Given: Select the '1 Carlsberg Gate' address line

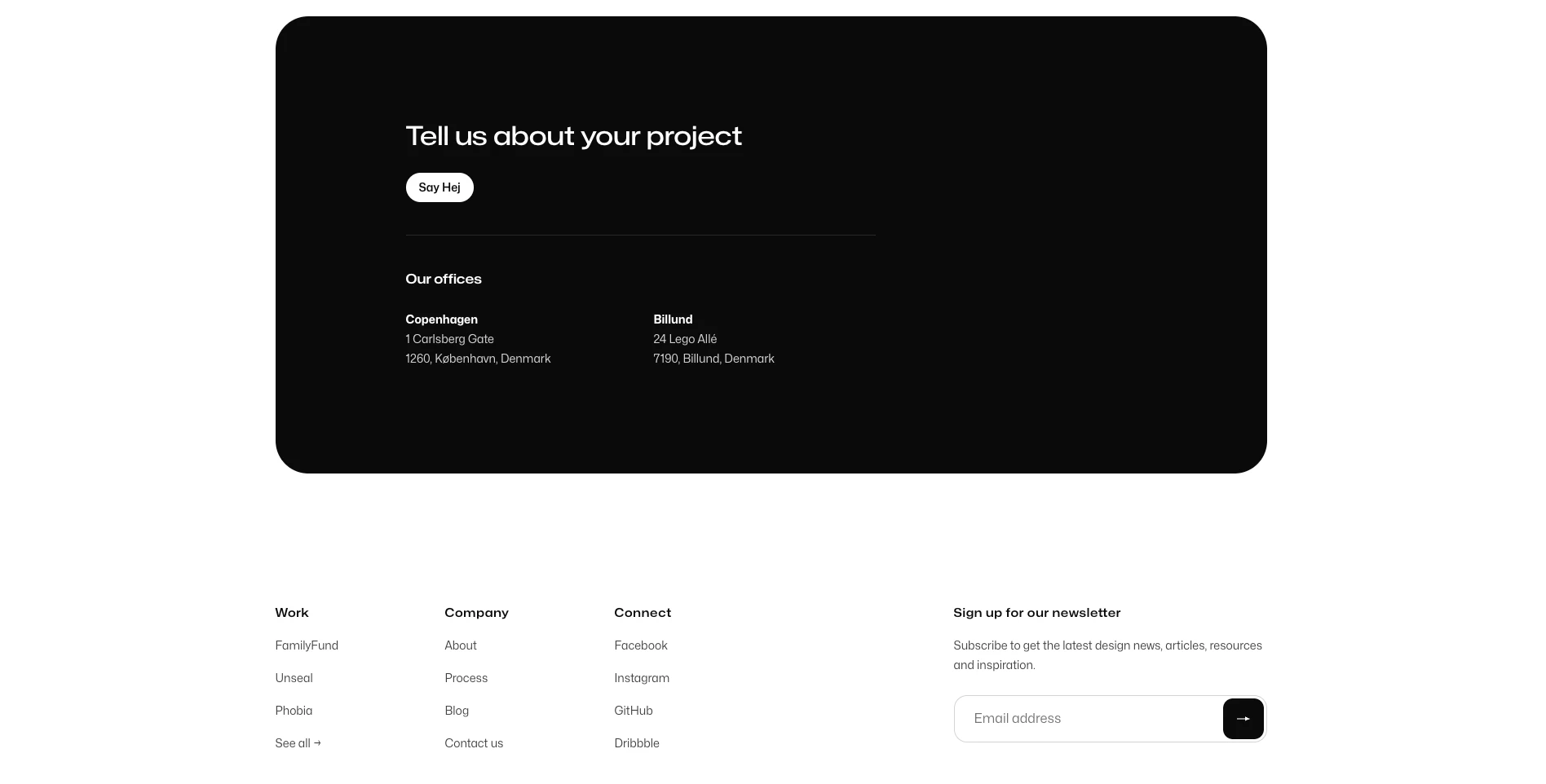Looking at the screenshot, I should coord(449,339).
